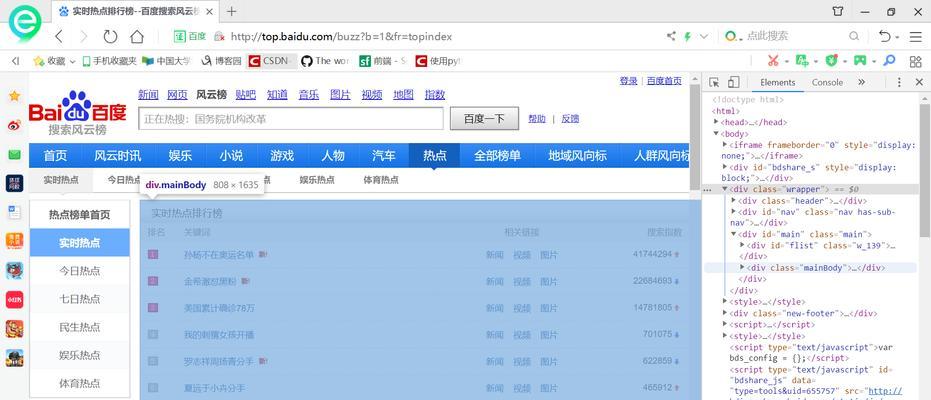931x400 pixels.
Task: Click the 登录 login link
Action: (628, 81)
